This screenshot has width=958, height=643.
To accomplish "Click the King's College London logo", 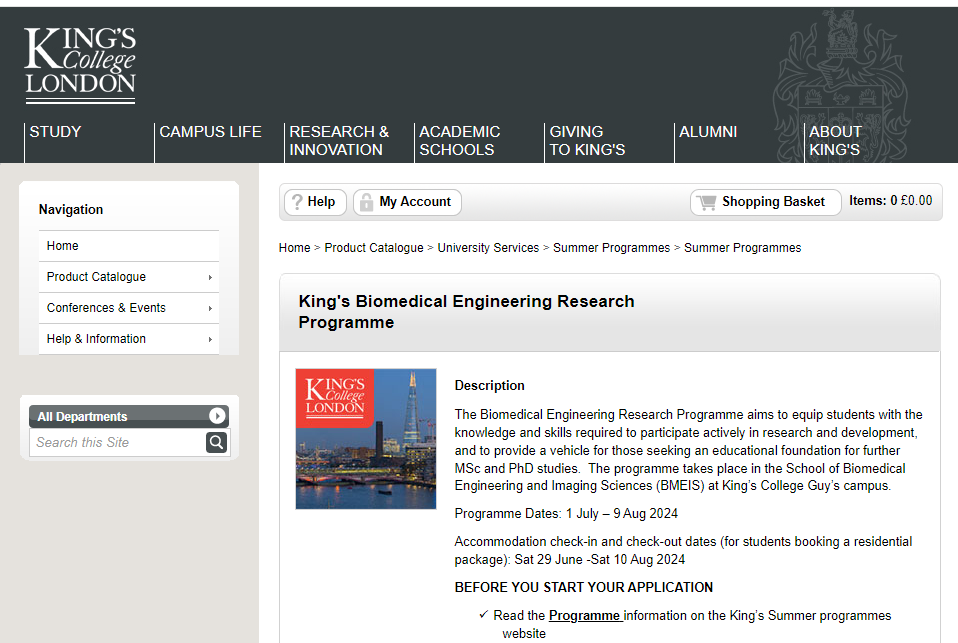I will pyautogui.click(x=80, y=65).
